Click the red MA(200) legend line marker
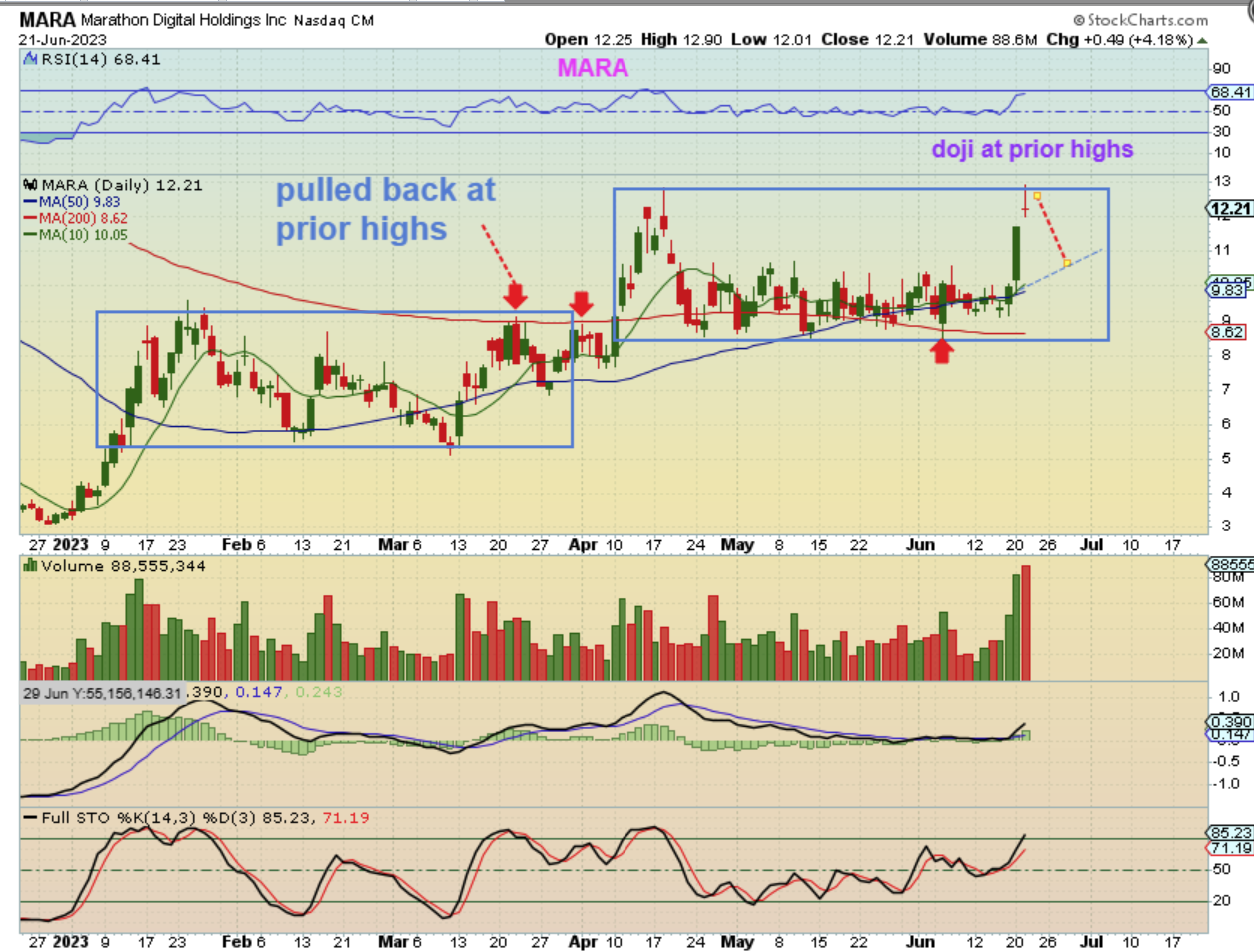1254x951 pixels. pyautogui.click(x=28, y=217)
